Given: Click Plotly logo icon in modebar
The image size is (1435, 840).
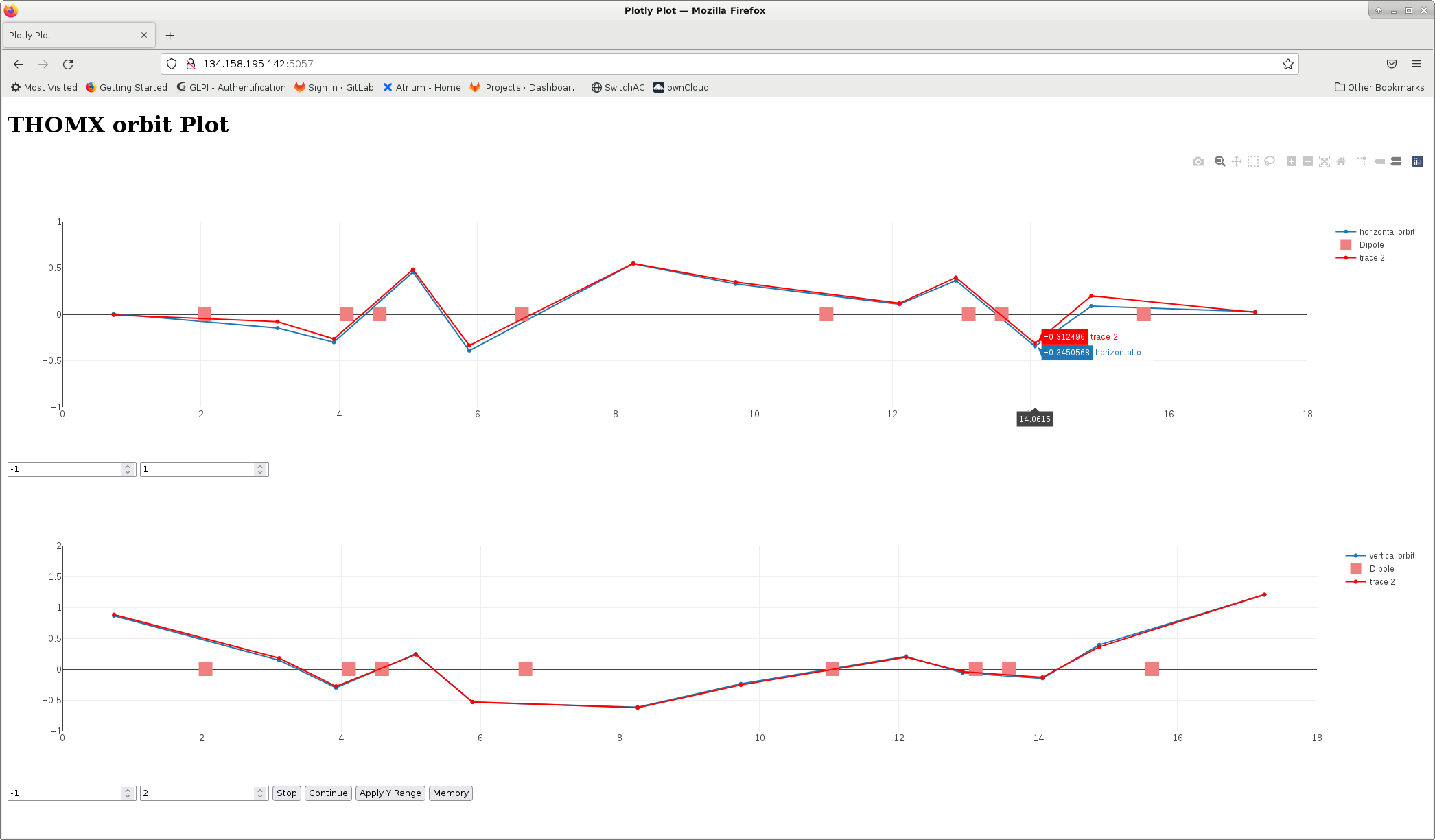Looking at the screenshot, I should point(1417,161).
